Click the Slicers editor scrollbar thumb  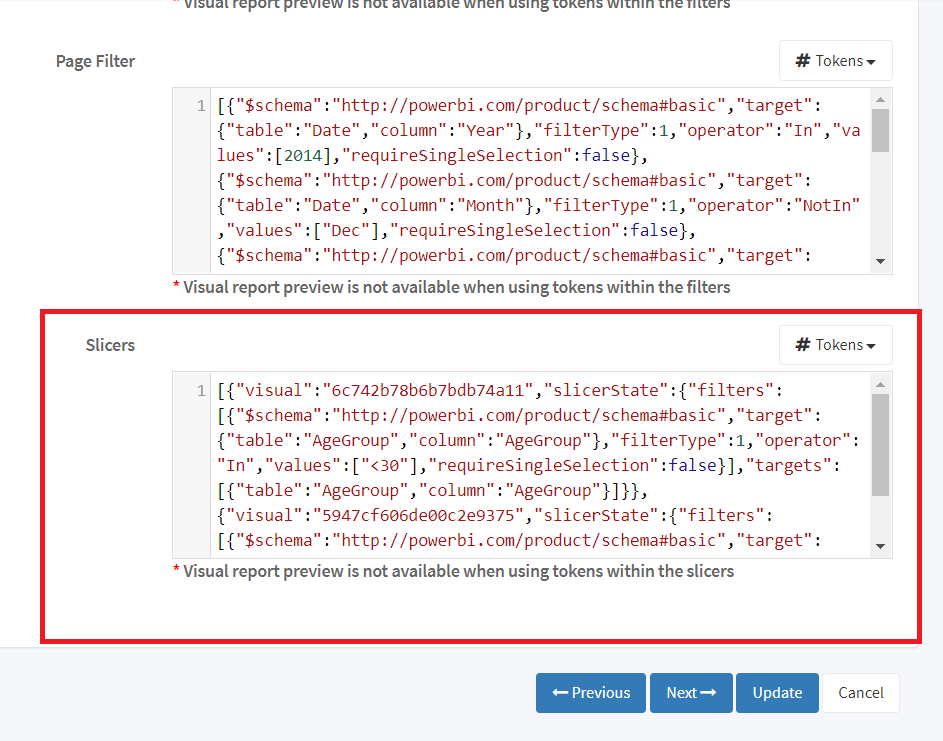click(880, 444)
